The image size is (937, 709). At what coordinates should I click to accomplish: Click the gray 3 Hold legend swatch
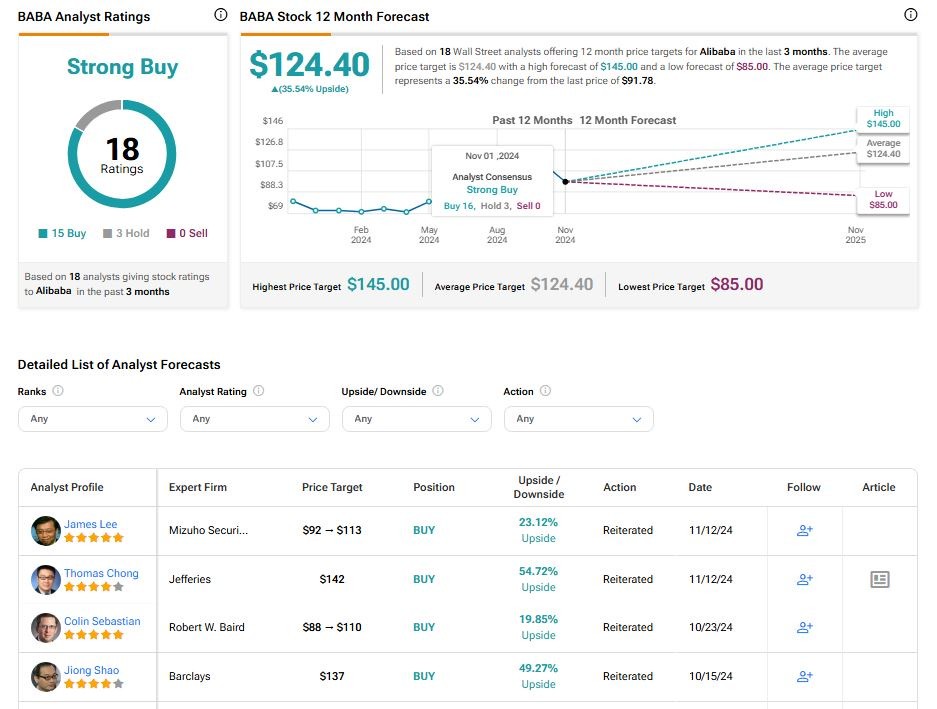tap(108, 233)
